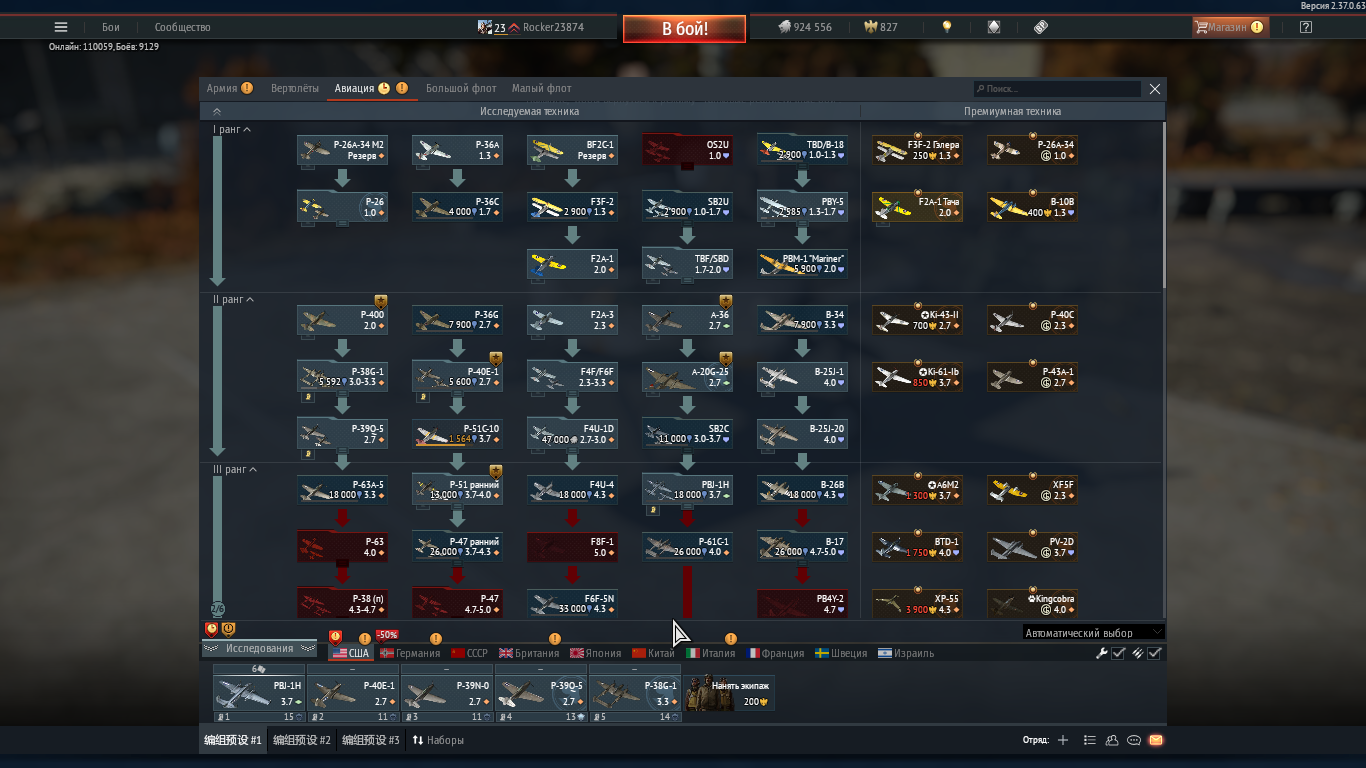Start battle with В бой! button
Viewport: 1366px width, 768px height.
[684, 29]
